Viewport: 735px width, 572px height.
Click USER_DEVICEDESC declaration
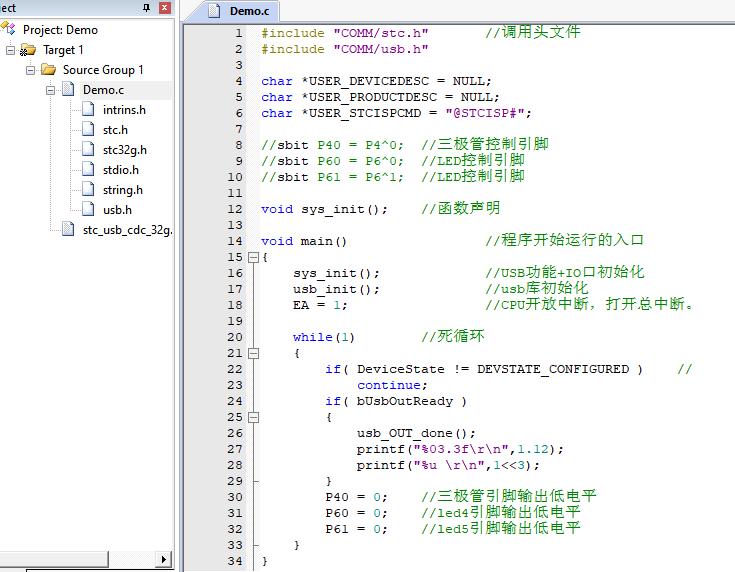[376, 81]
